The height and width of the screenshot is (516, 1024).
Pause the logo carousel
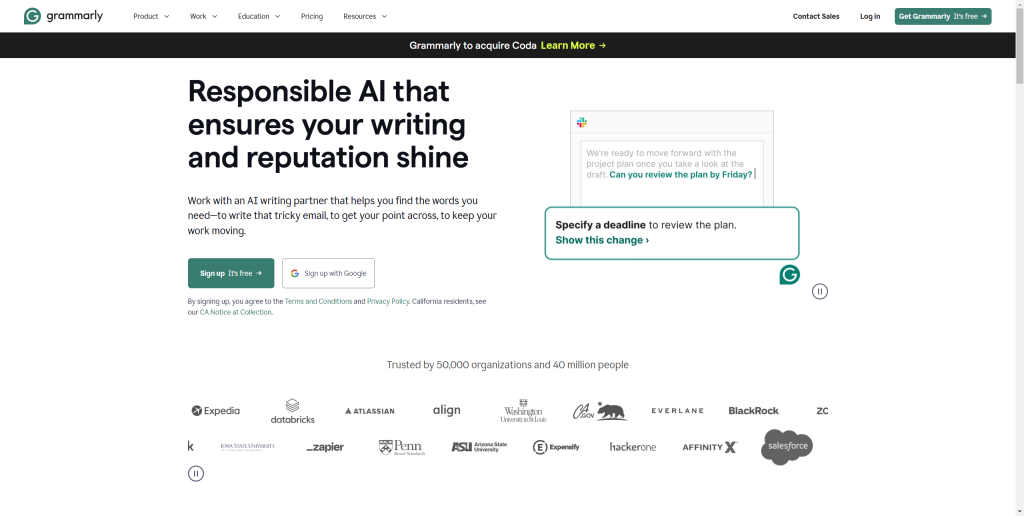click(196, 474)
